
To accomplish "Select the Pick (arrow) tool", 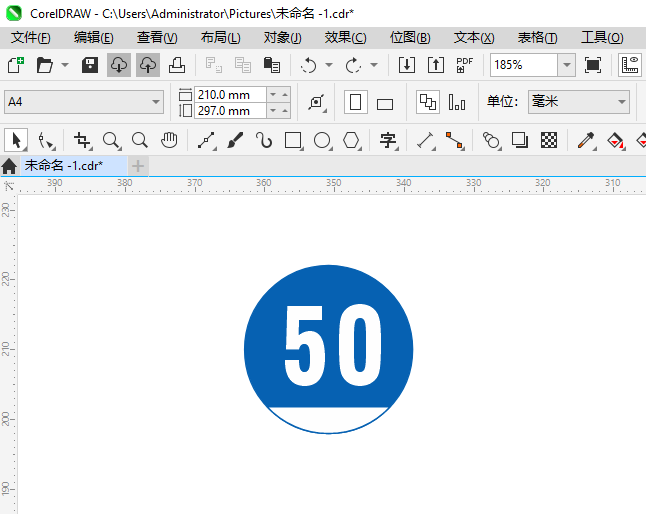I will pyautogui.click(x=16, y=140).
